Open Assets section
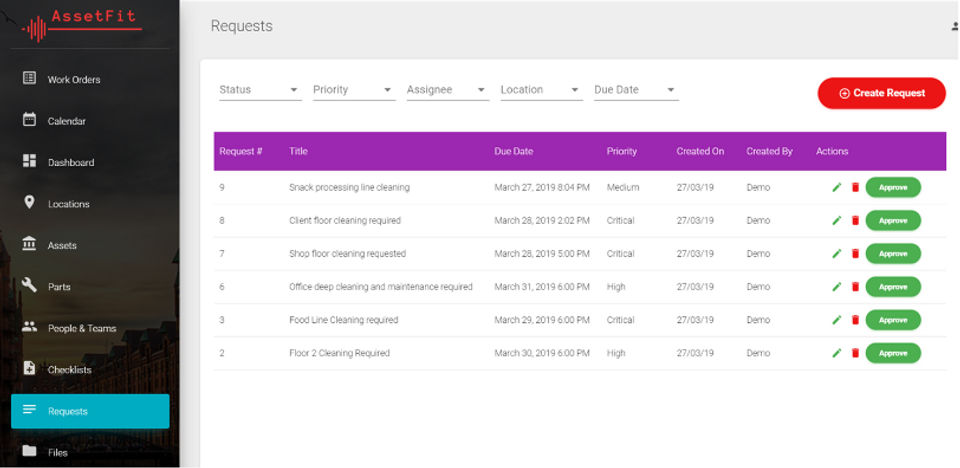This screenshot has width=960, height=468. tap(90, 245)
